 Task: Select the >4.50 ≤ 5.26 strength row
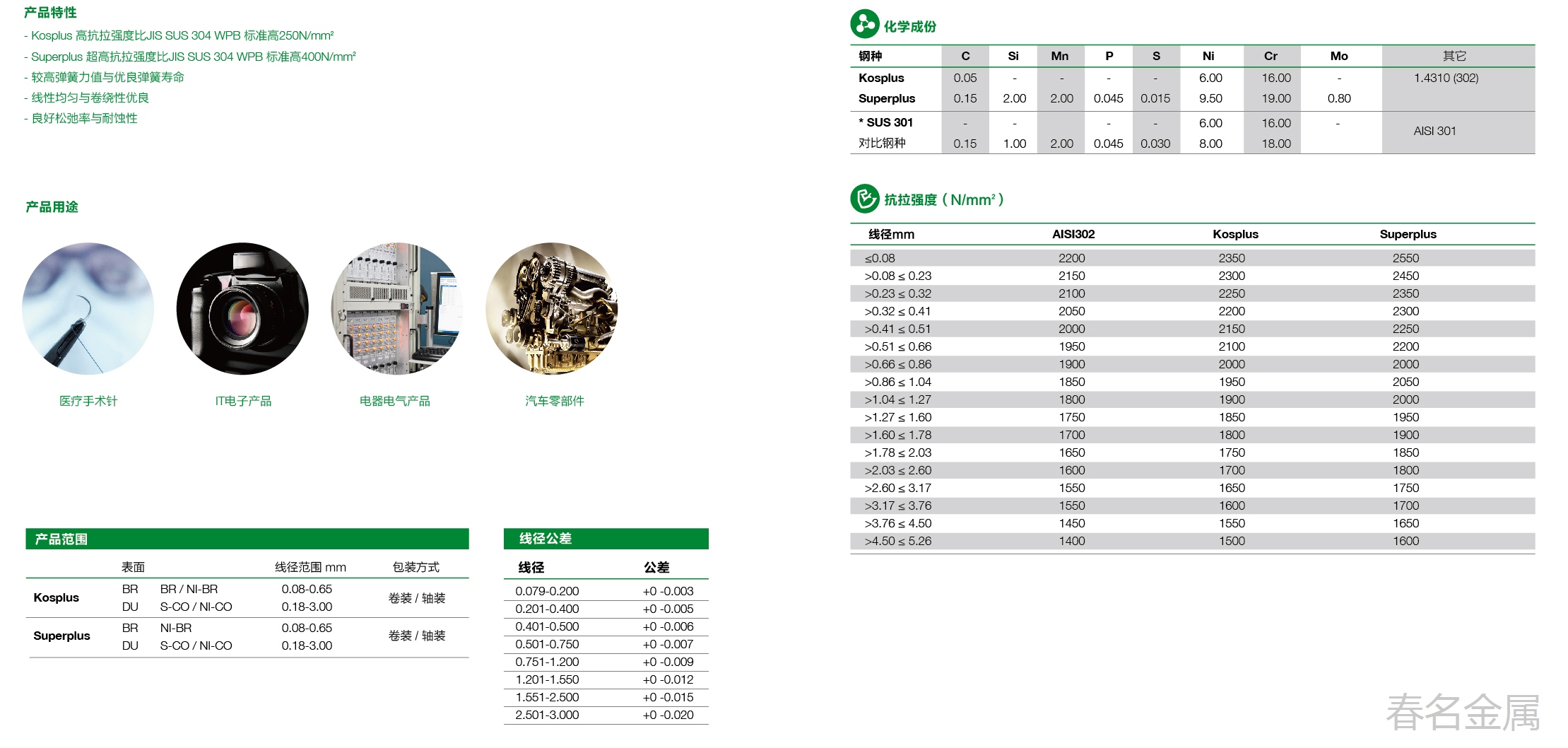coord(897,541)
